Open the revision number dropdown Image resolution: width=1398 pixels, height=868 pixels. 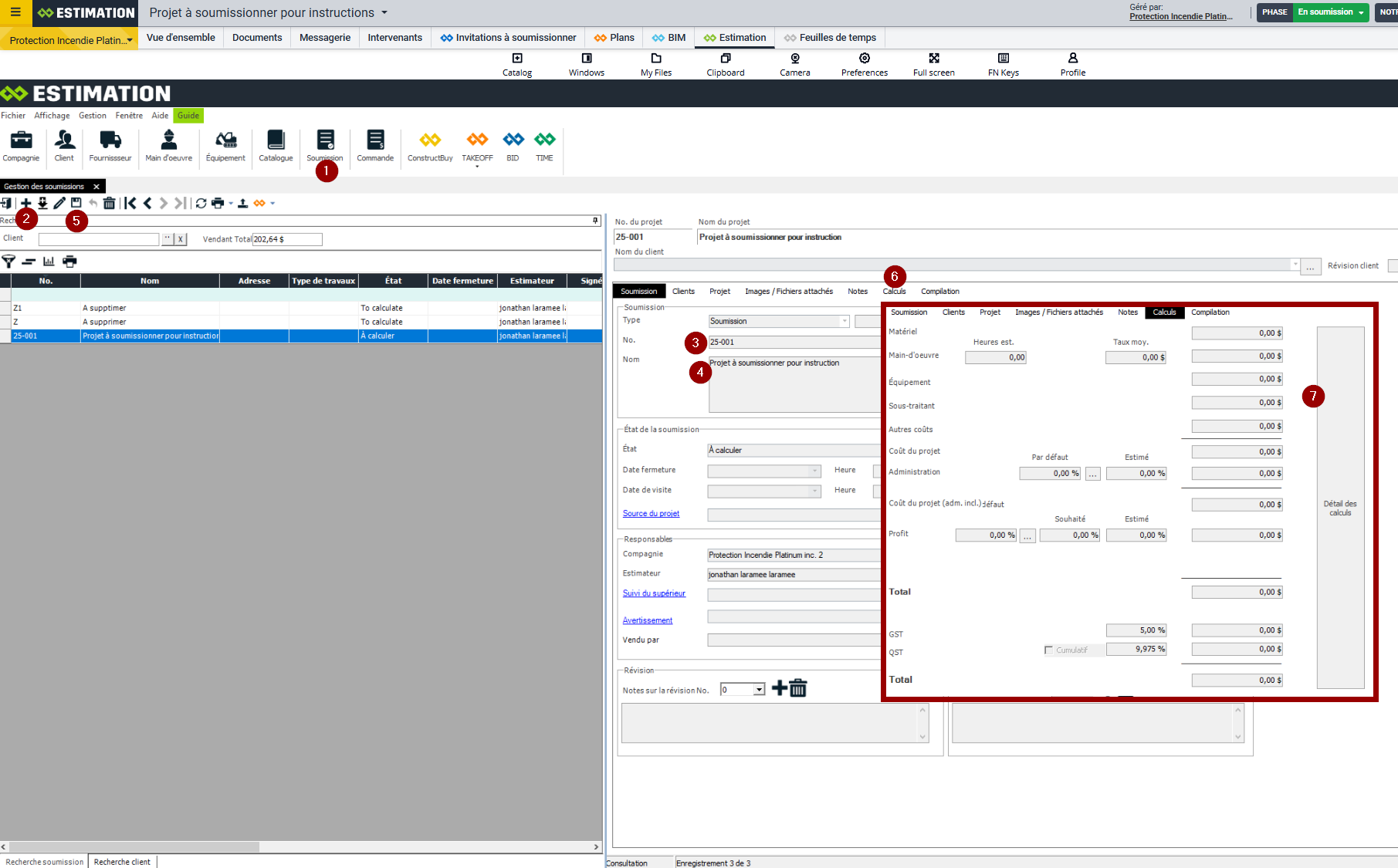759,690
